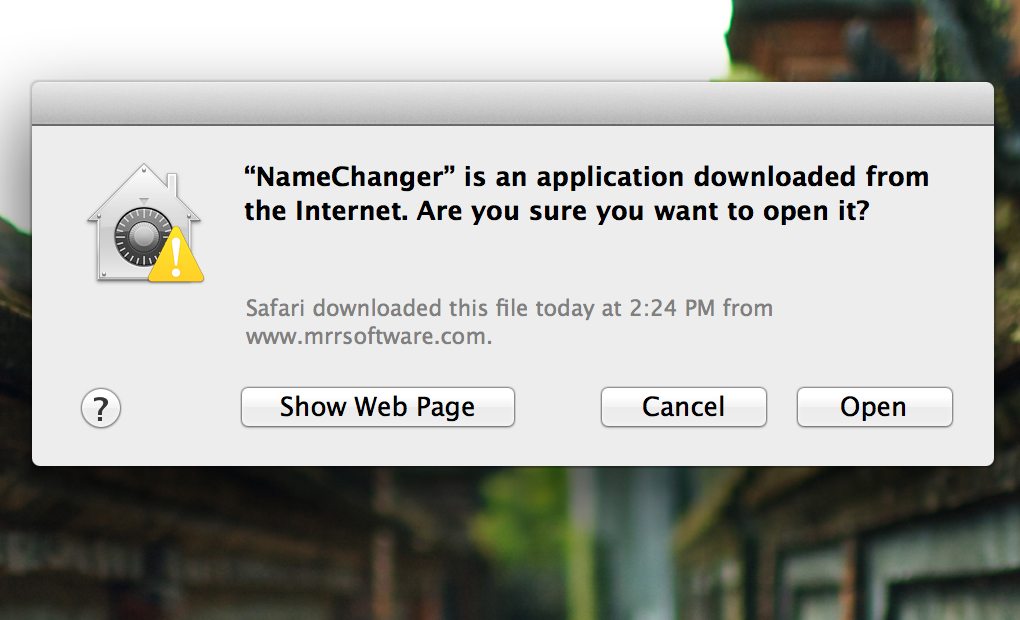
Task: Click the question mark help button
Action: [101, 409]
